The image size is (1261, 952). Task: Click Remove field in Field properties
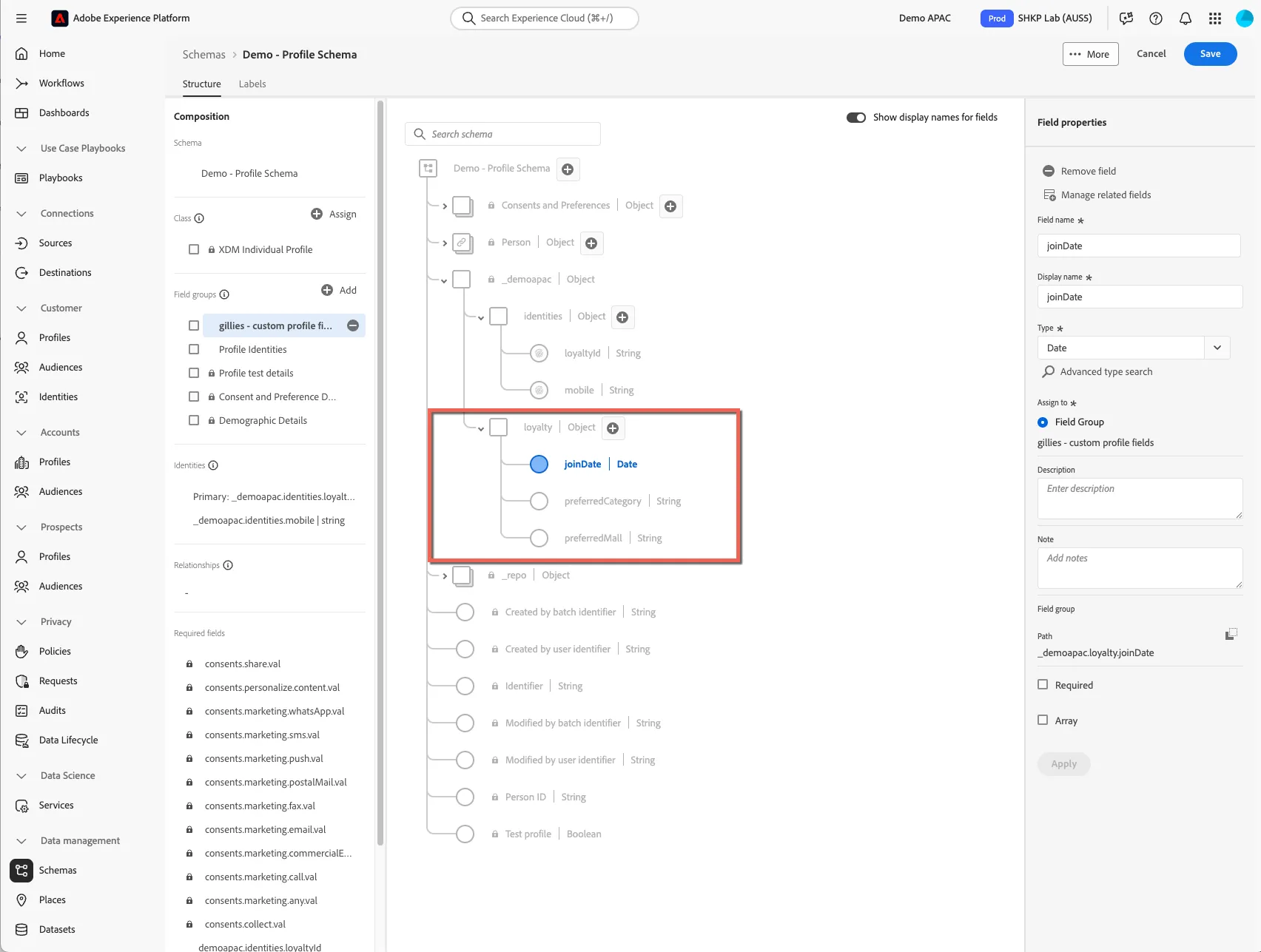coord(1080,171)
